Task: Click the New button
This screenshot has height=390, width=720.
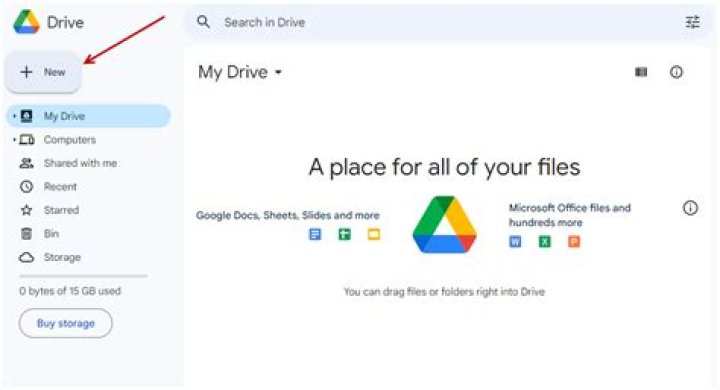Action: (43, 72)
